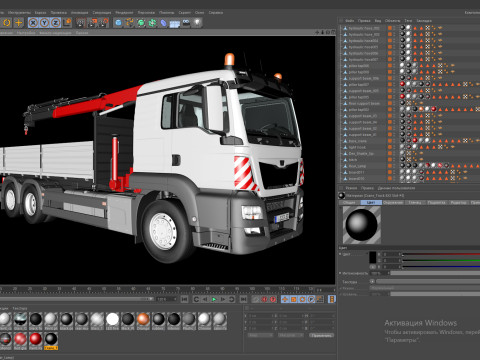Click the Light bulb object icon

(197, 23)
